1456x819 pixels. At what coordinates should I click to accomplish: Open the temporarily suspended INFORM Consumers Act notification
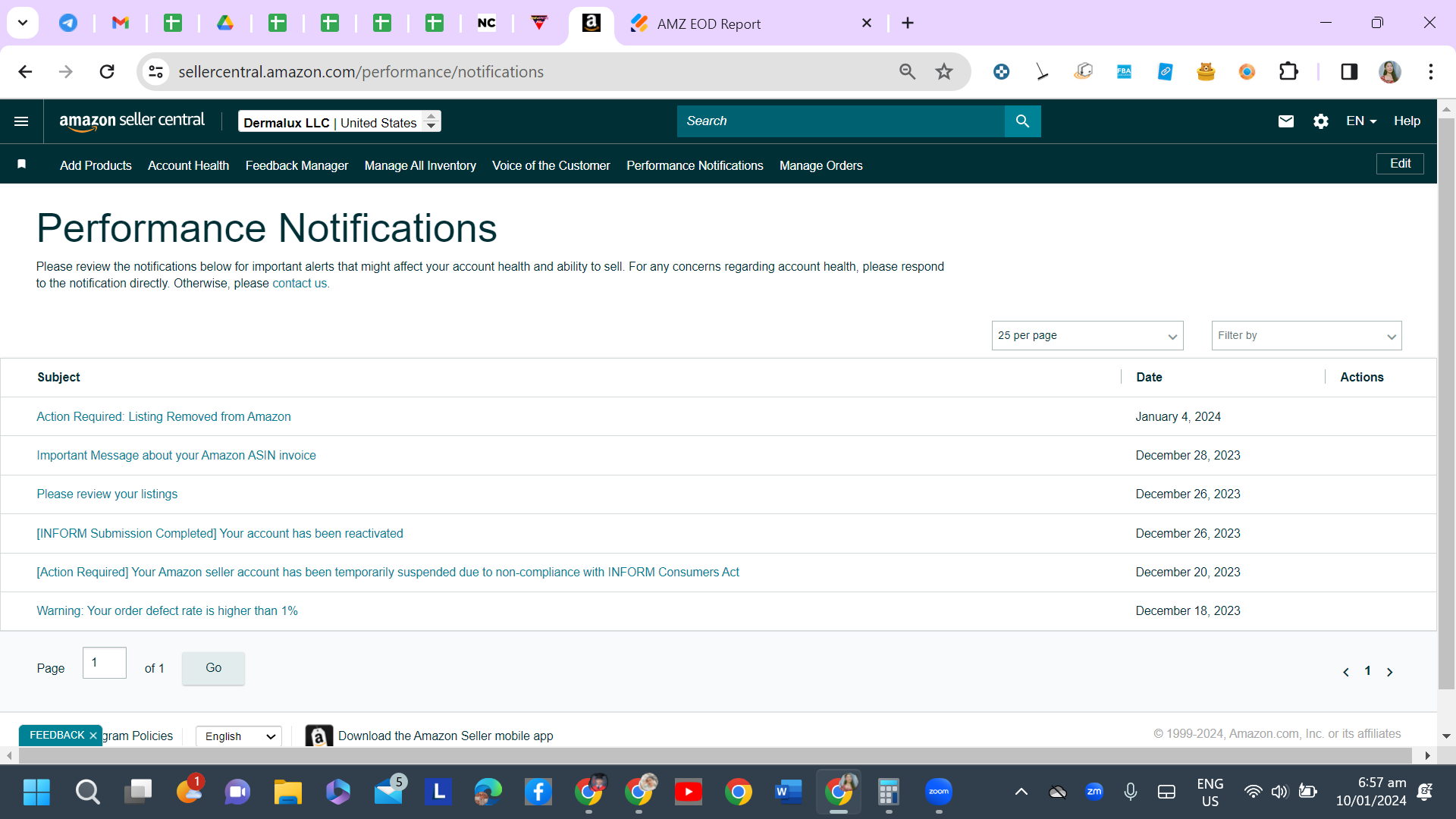(x=388, y=573)
